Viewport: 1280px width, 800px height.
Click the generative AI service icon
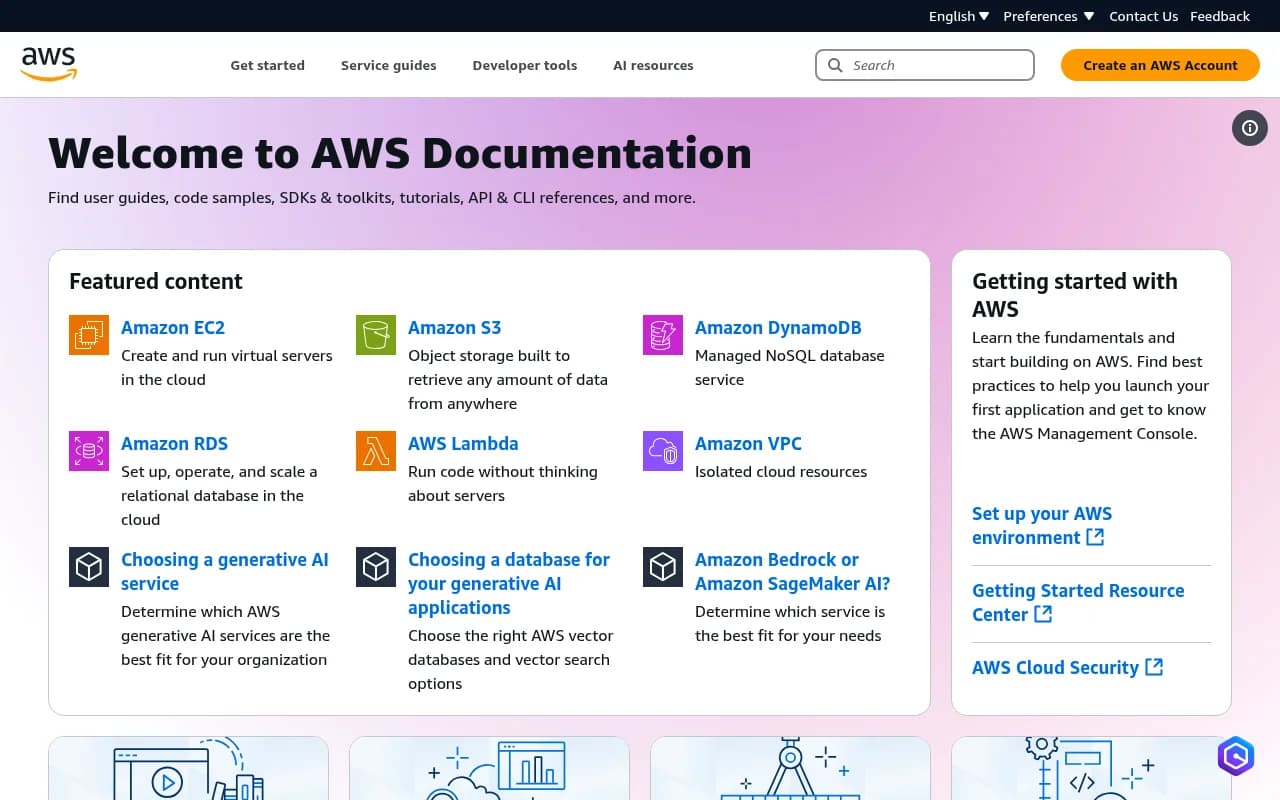tap(88, 566)
